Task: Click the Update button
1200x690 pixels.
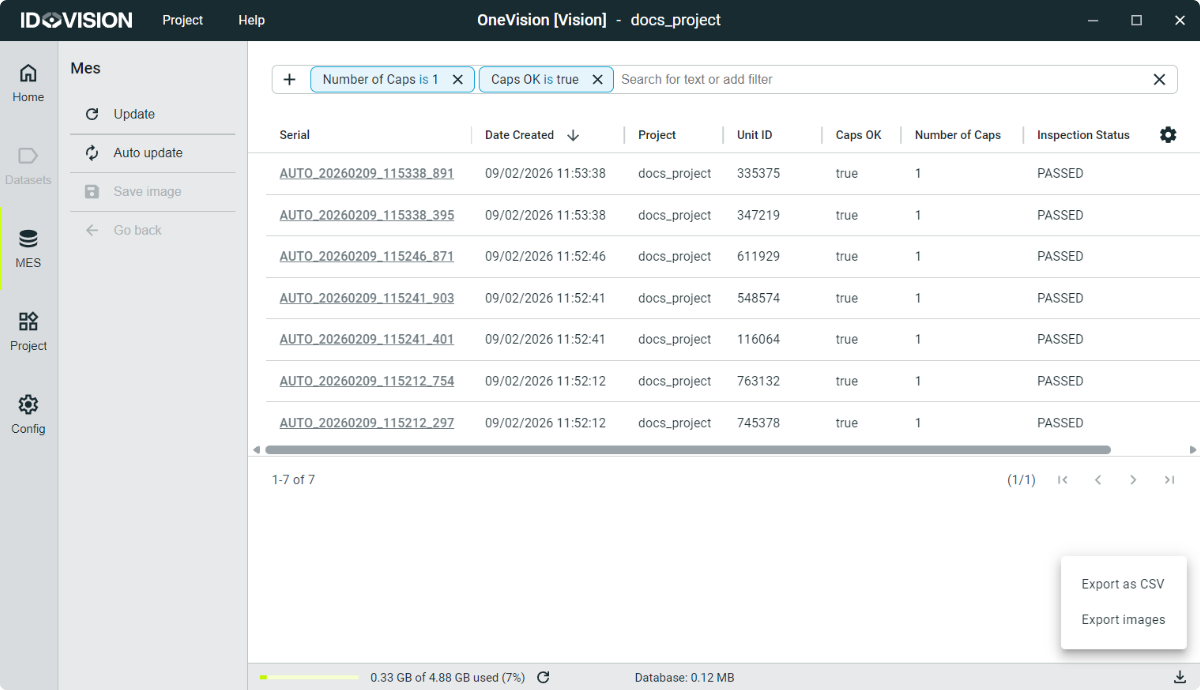Action: 134,114
